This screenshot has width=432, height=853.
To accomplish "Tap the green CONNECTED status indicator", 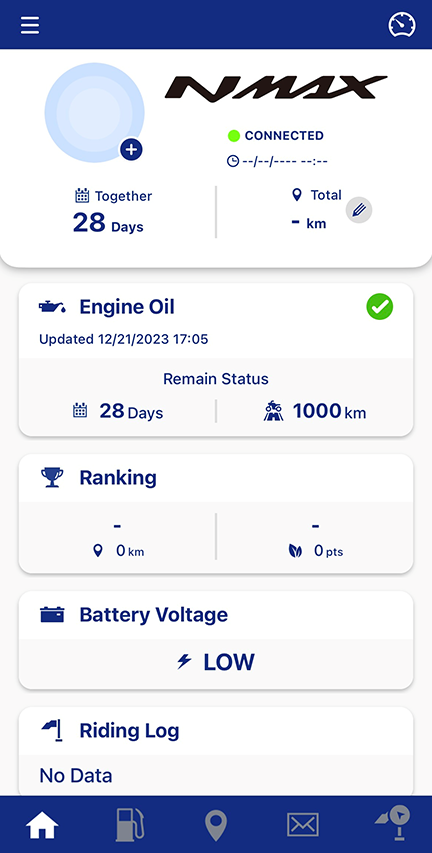I will pos(276,135).
